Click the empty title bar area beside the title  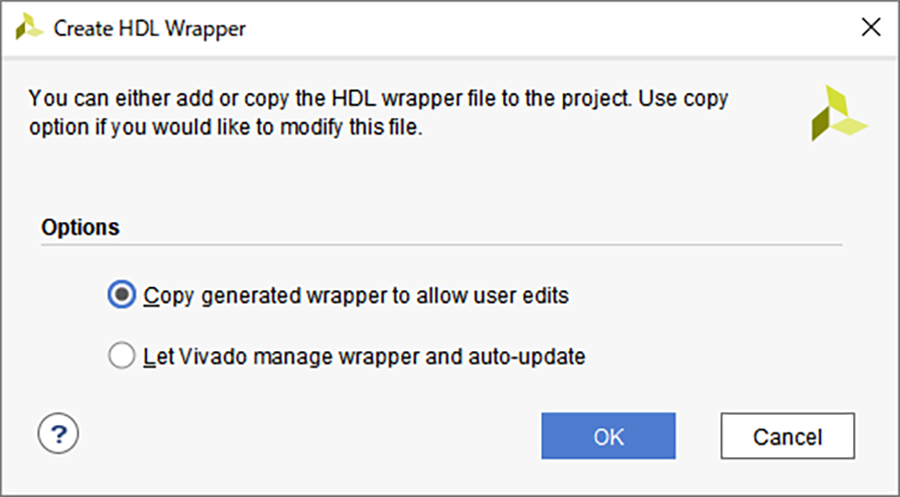pyautogui.click(x=551, y=28)
